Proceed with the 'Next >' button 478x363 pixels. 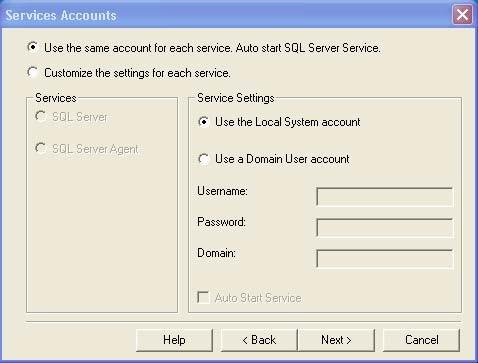(x=336, y=340)
